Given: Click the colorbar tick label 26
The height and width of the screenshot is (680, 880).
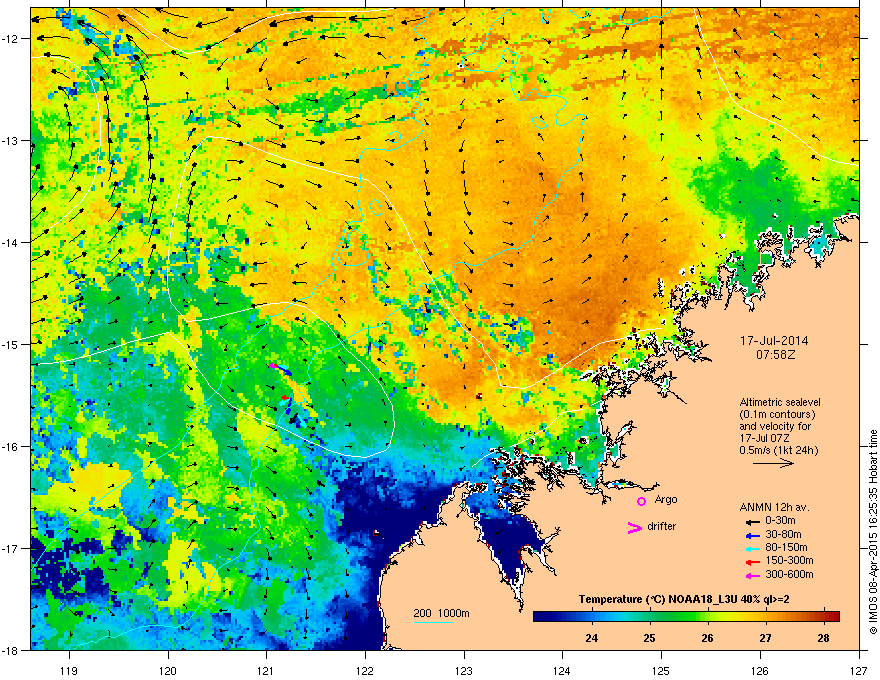Looking at the screenshot, I should pyautogui.click(x=708, y=638).
